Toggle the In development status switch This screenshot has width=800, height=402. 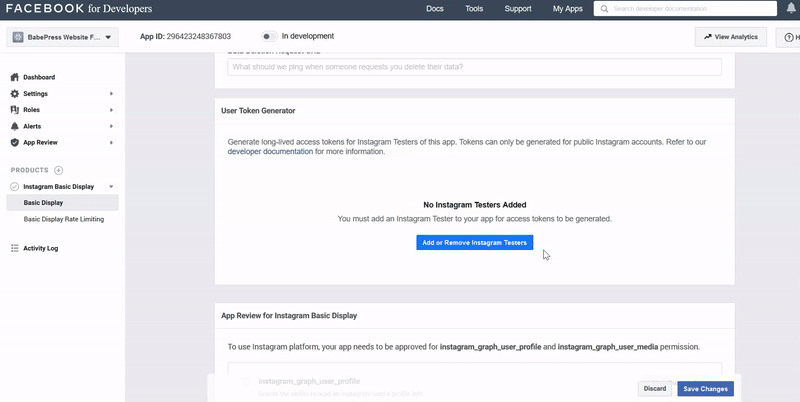pos(269,37)
